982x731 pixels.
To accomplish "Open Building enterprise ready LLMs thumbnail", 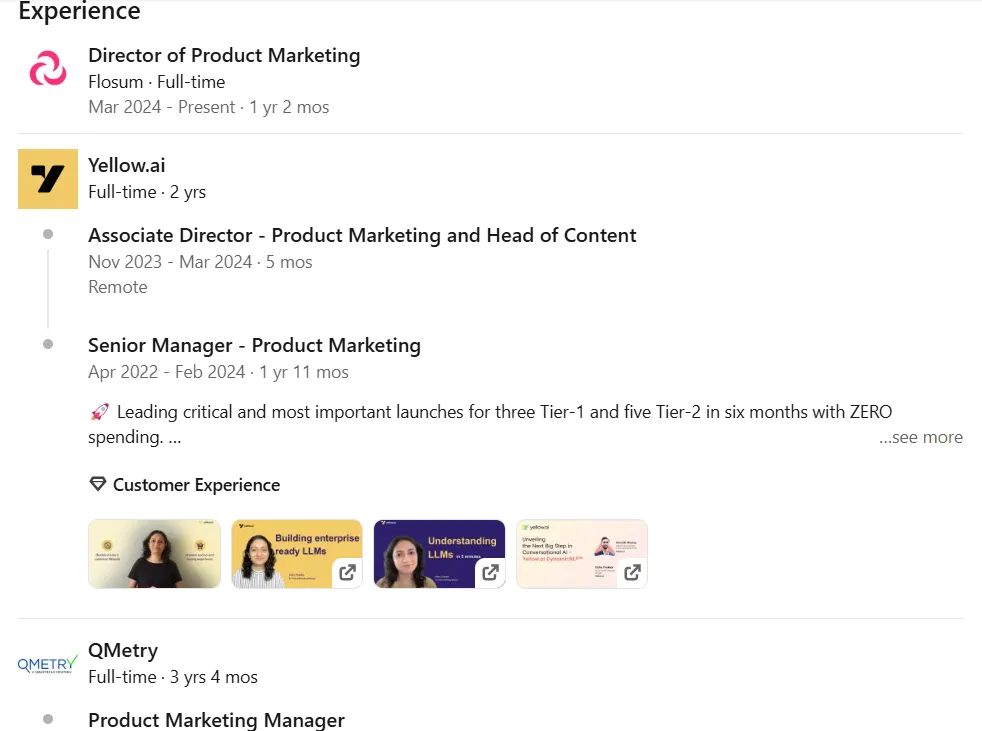I will (x=297, y=554).
